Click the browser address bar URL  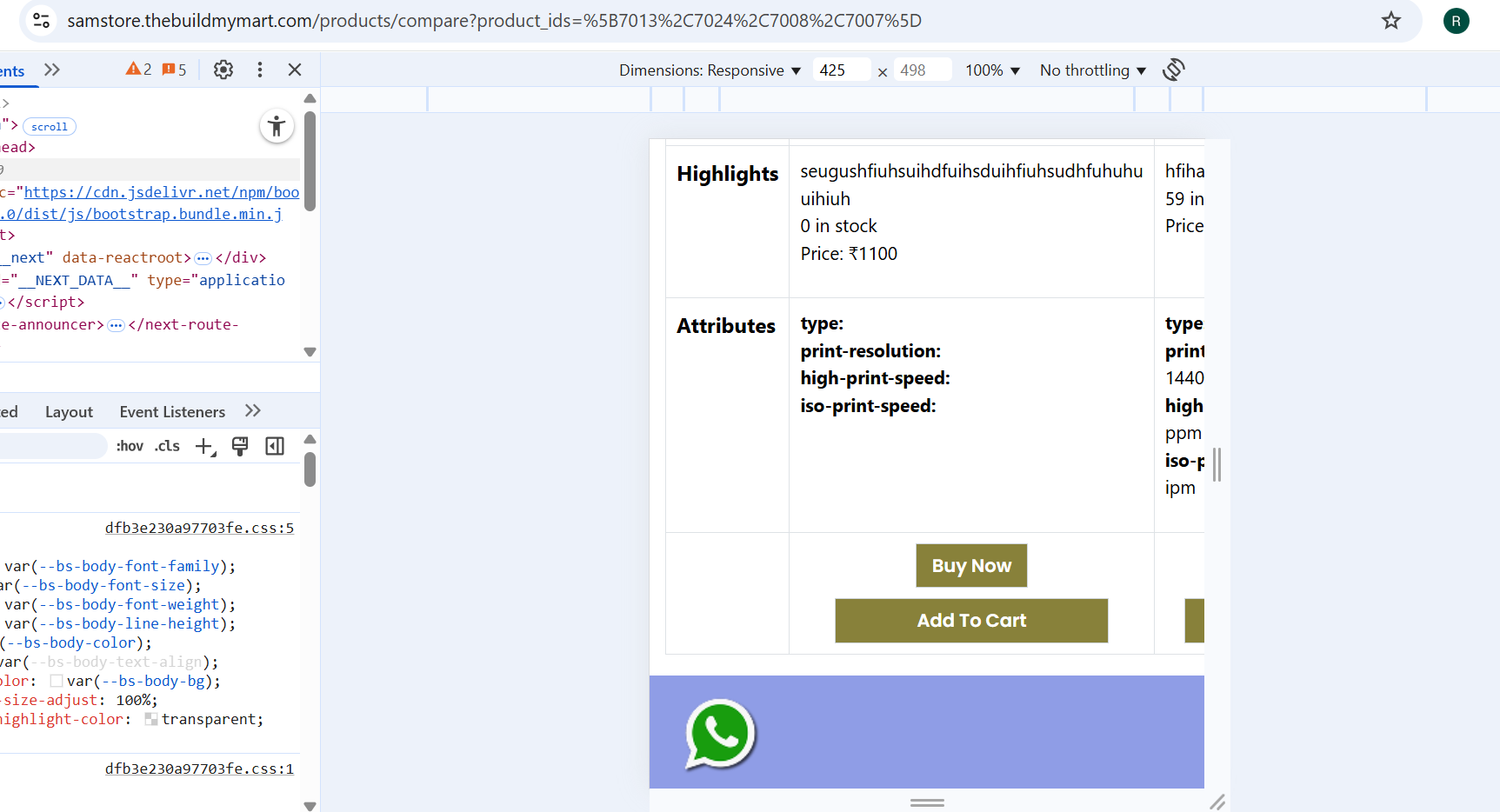[x=494, y=21]
